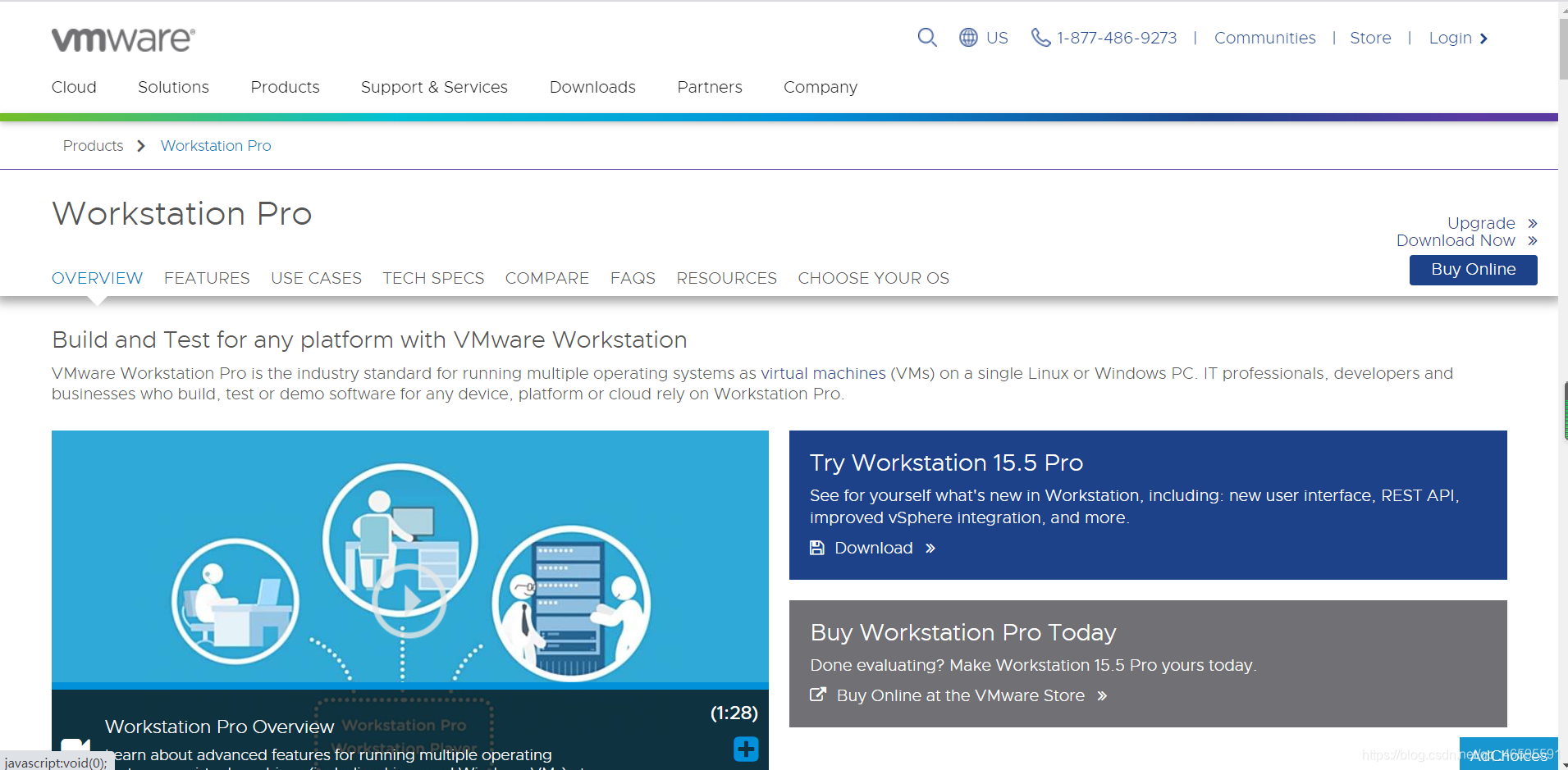Click the blue plus icon on video
Image resolution: width=1568 pixels, height=770 pixels.
(x=746, y=749)
